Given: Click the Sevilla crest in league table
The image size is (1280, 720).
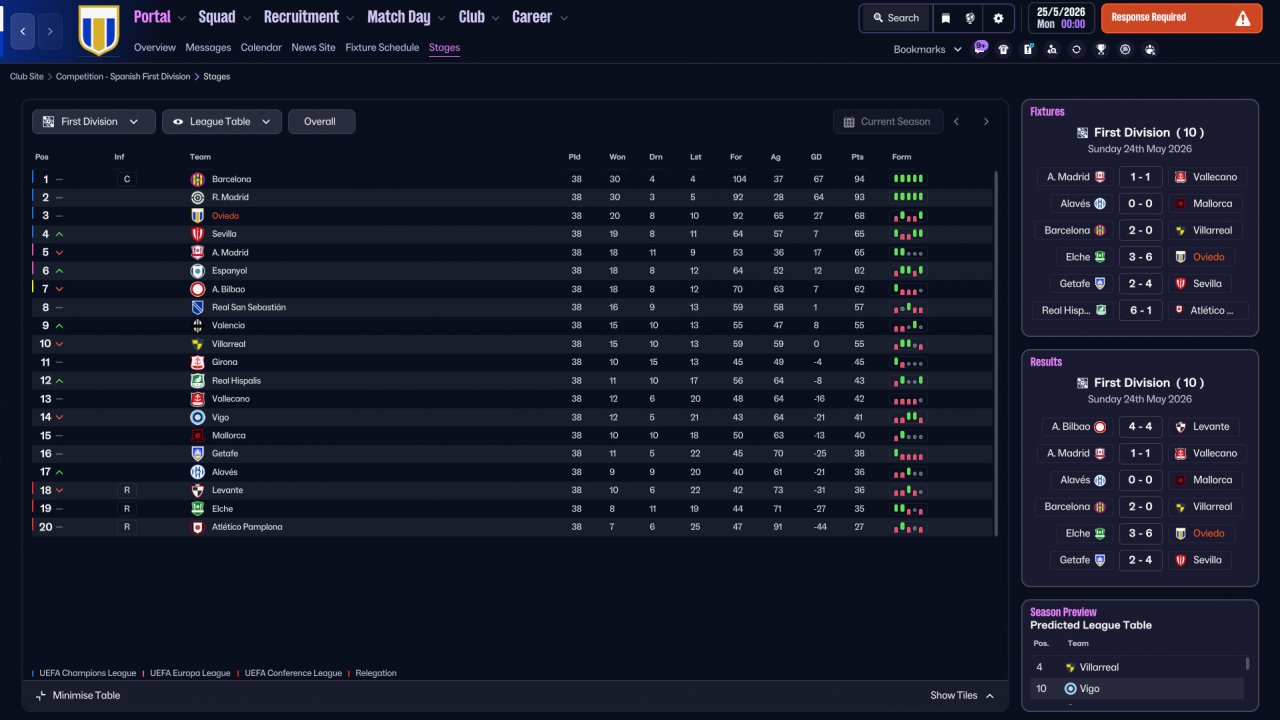Looking at the screenshot, I should (x=197, y=234).
